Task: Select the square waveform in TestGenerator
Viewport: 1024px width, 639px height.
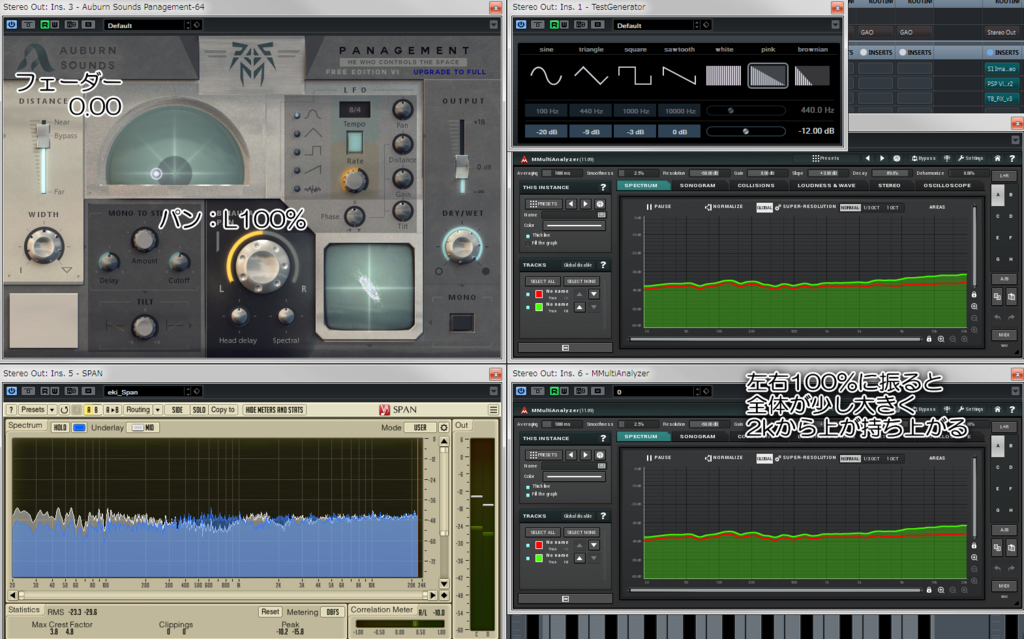Action: point(635,75)
